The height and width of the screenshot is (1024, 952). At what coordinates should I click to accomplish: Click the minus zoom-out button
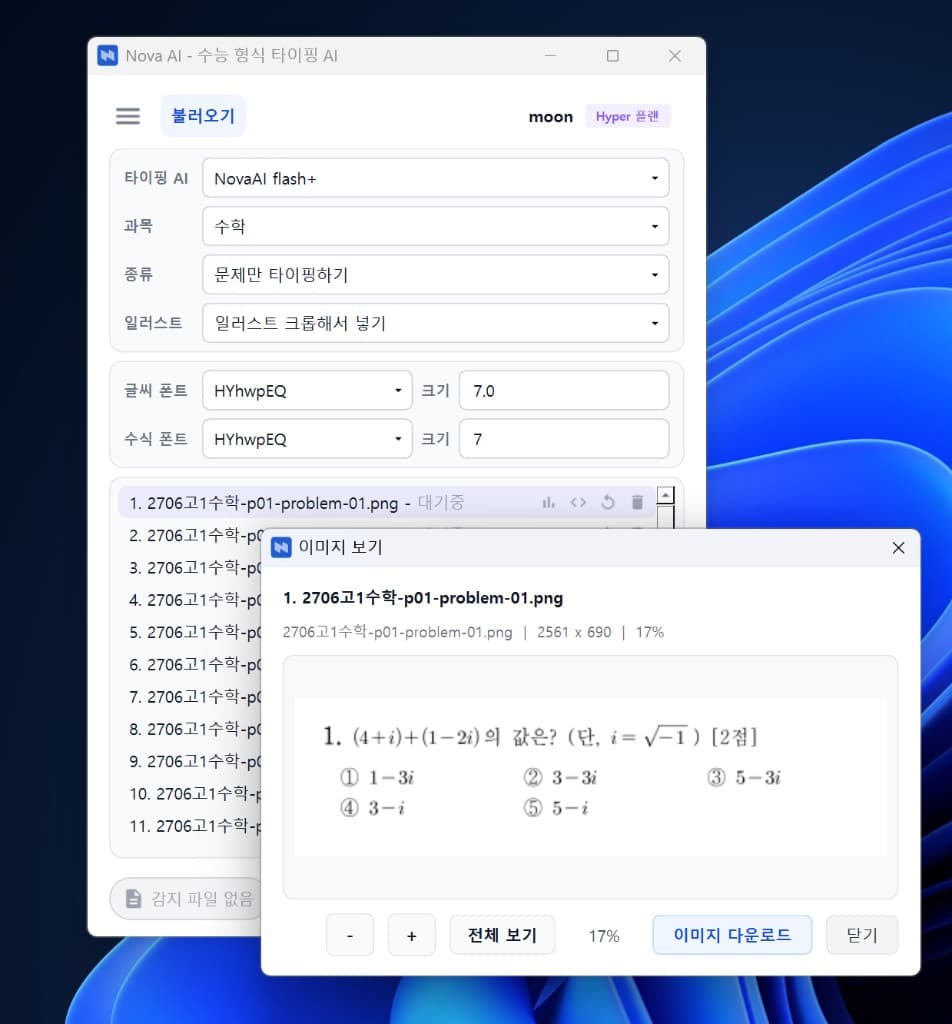350,935
